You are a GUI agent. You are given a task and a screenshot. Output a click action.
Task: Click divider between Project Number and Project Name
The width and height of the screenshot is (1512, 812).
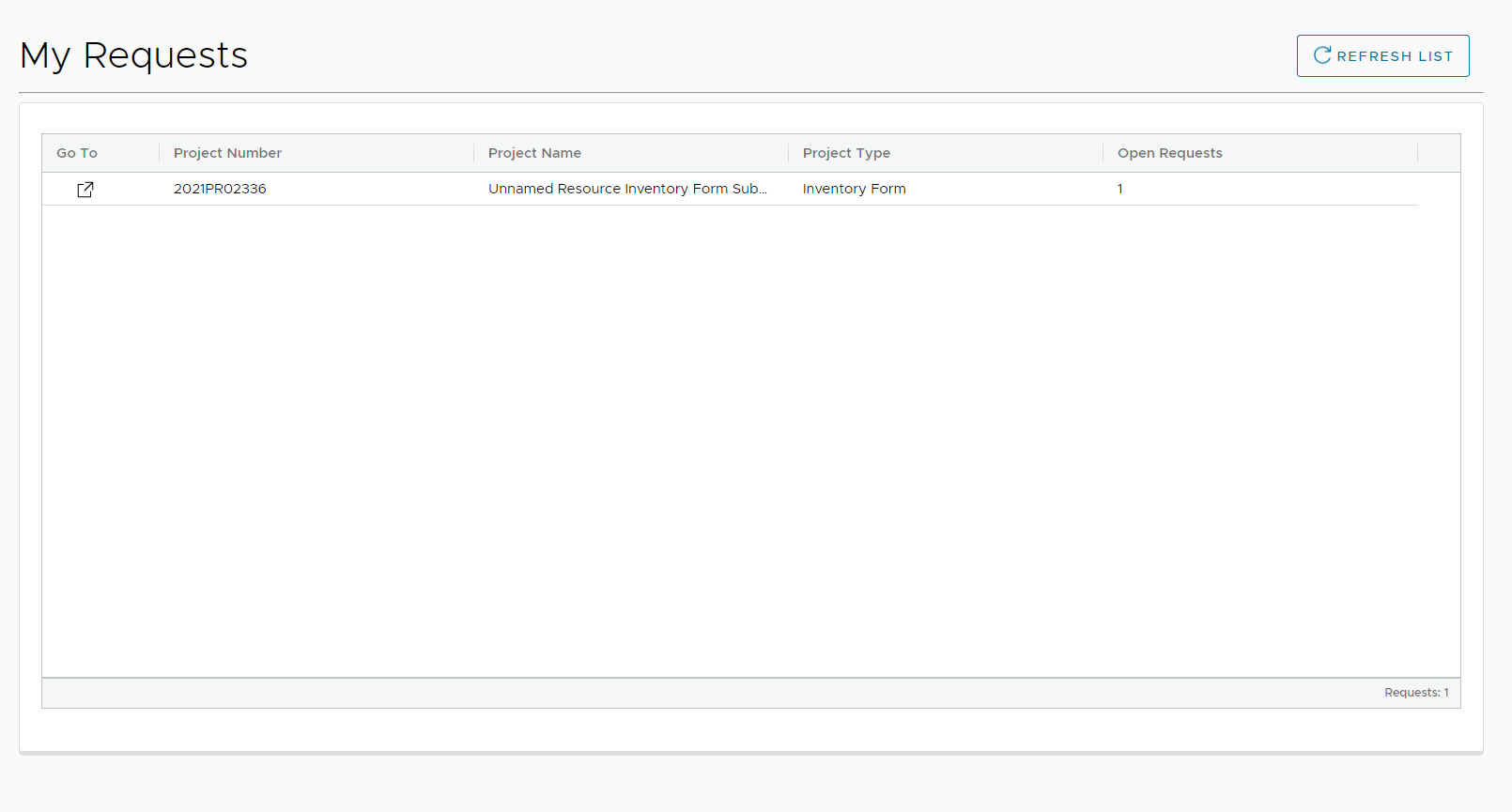tap(474, 153)
